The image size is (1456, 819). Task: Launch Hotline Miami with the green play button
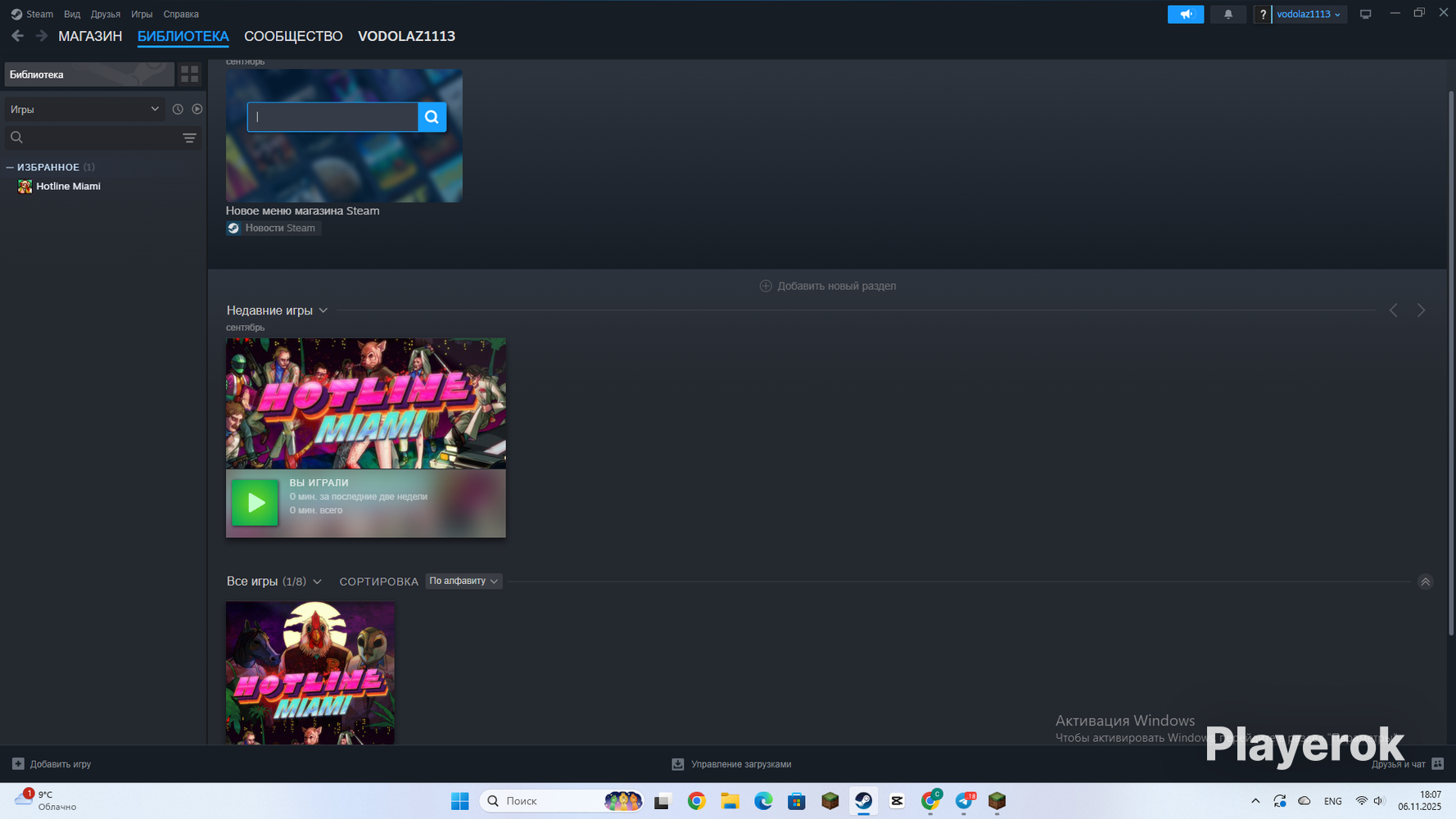click(255, 502)
